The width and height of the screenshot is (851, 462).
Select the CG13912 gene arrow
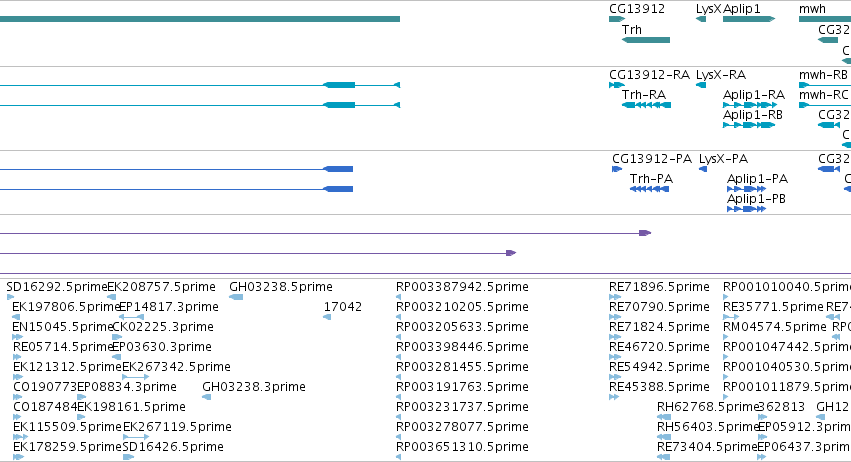[617, 19]
